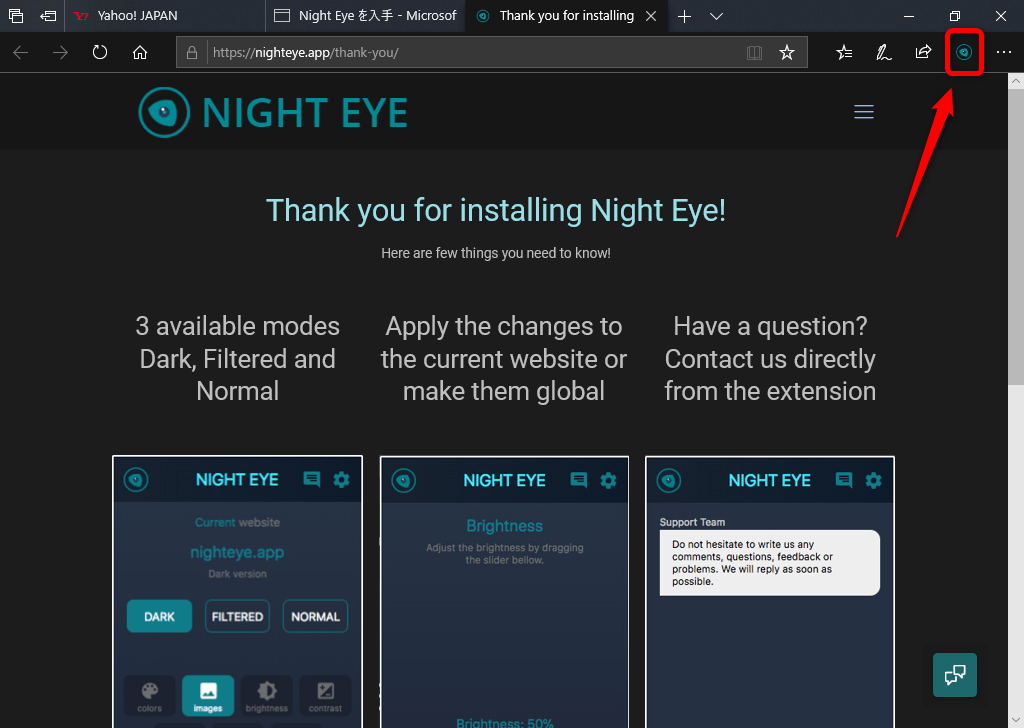The width and height of the screenshot is (1024, 728).
Task: Open the tab list chevron dropdown
Action: (717, 16)
